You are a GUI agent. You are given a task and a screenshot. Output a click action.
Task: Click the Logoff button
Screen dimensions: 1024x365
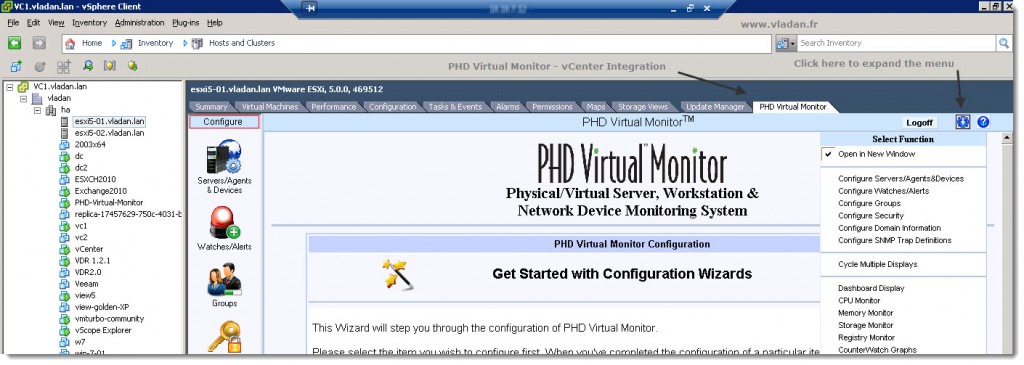[920, 123]
